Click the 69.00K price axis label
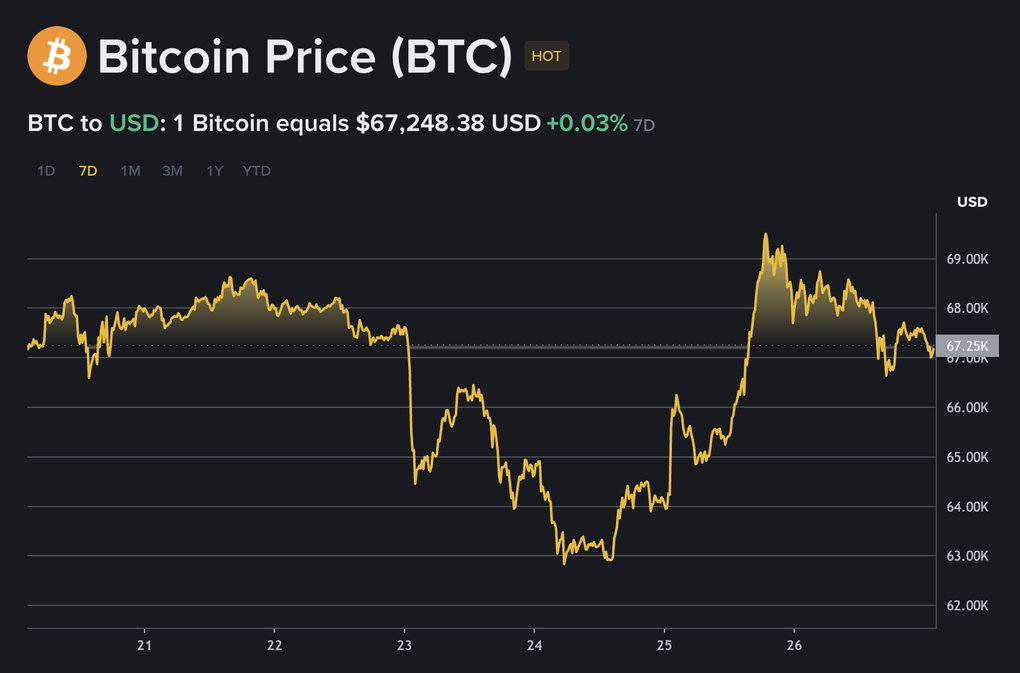 tap(966, 258)
